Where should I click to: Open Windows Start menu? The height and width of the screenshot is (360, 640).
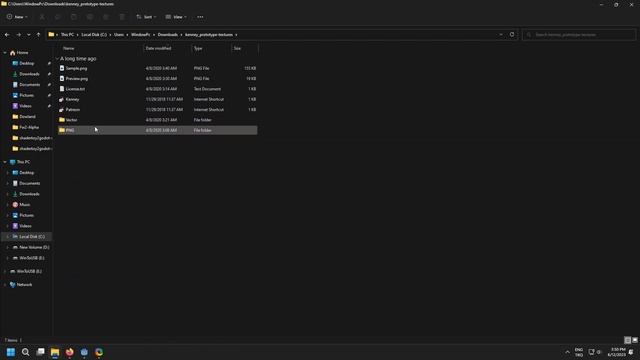point(11,352)
